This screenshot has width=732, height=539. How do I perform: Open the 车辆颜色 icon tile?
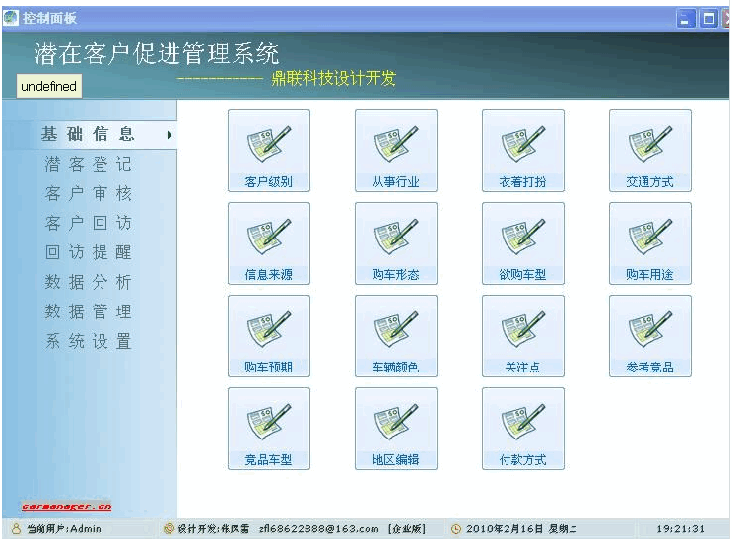pos(396,336)
